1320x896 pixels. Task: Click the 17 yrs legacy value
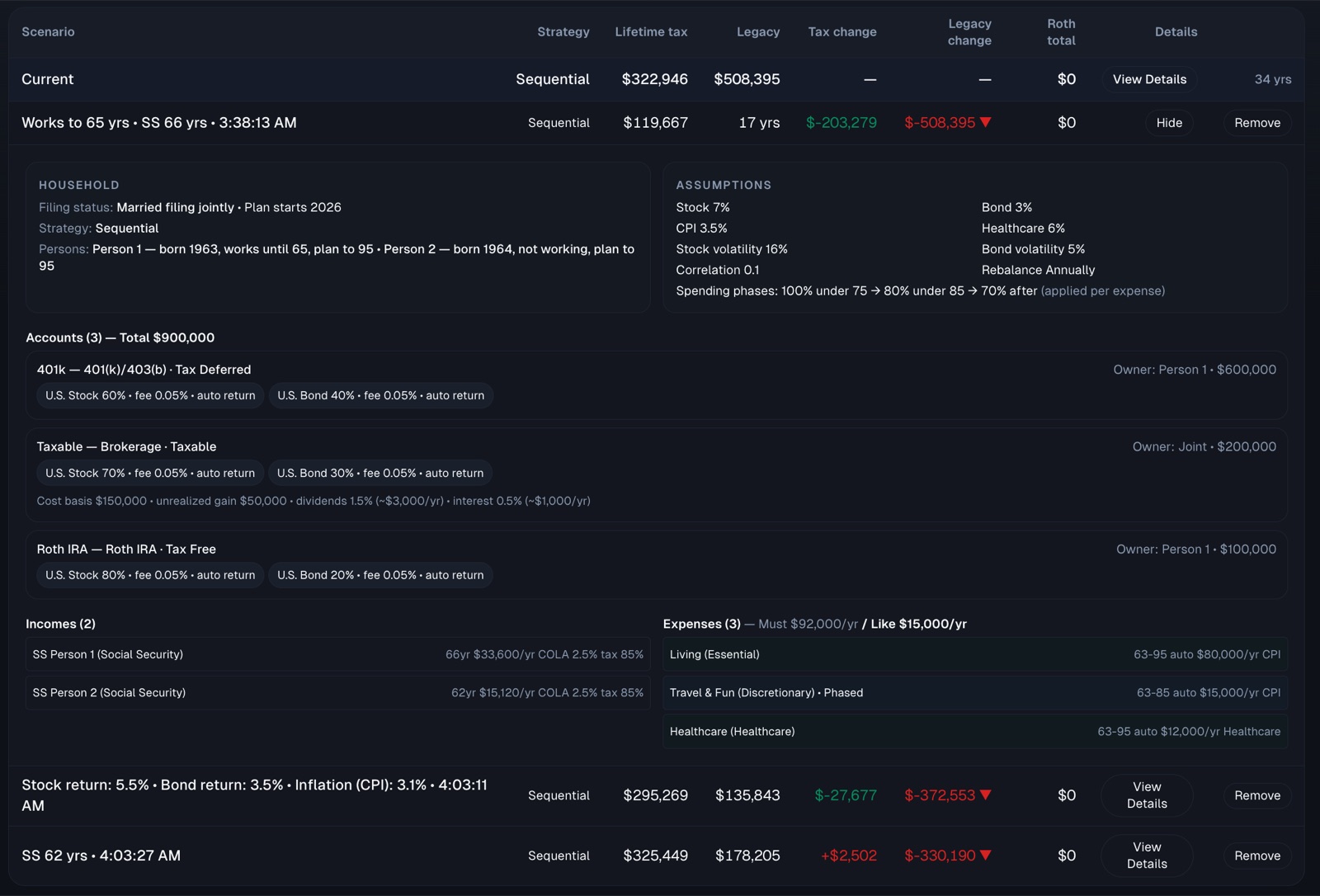pos(759,122)
